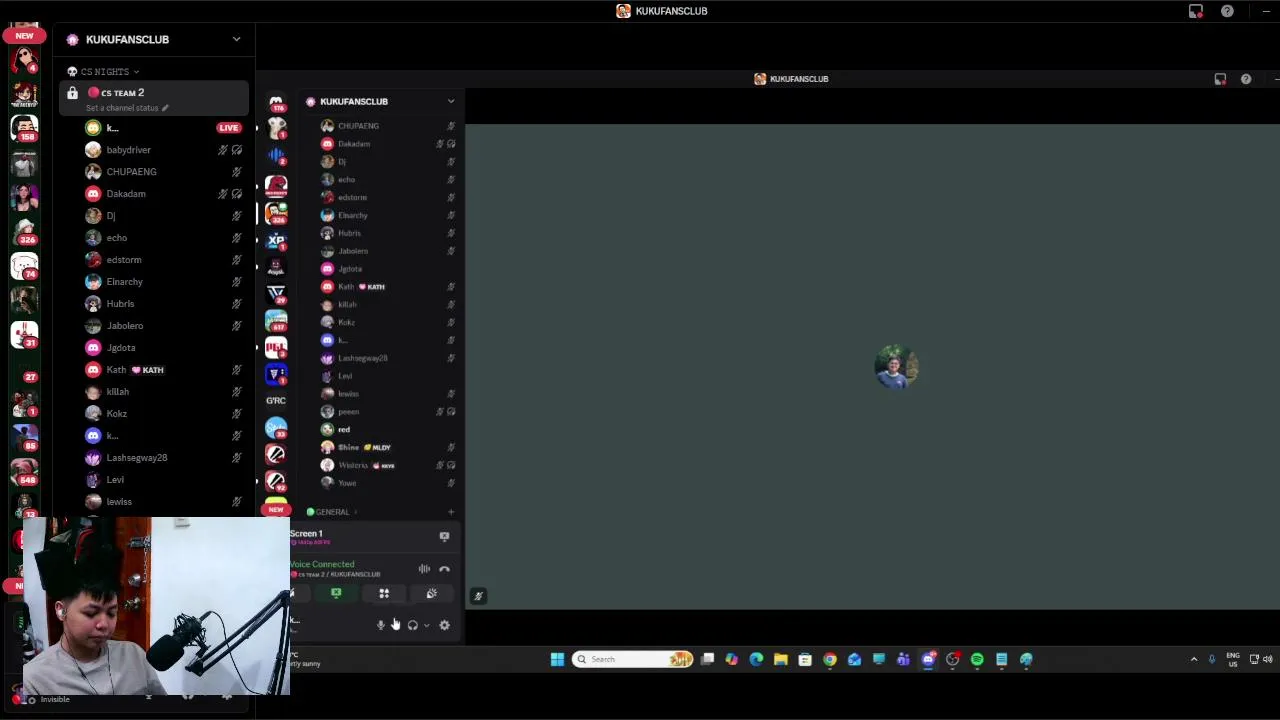The height and width of the screenshot is (720, 1280).
Task: Toggle screen share green button
Action: tap(336, 594)
